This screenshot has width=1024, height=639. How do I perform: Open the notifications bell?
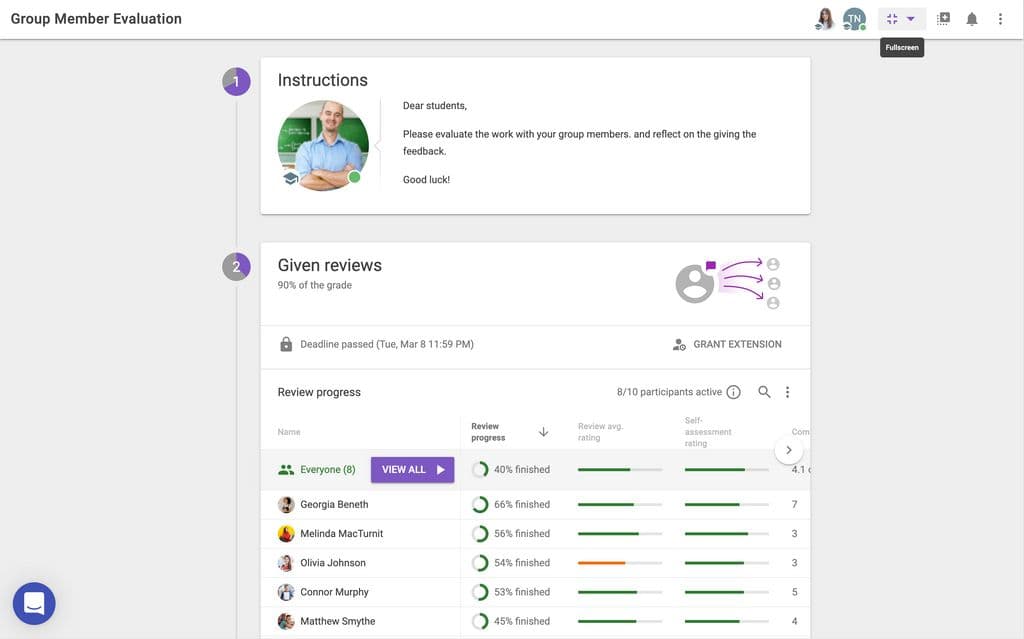point(972,19)
